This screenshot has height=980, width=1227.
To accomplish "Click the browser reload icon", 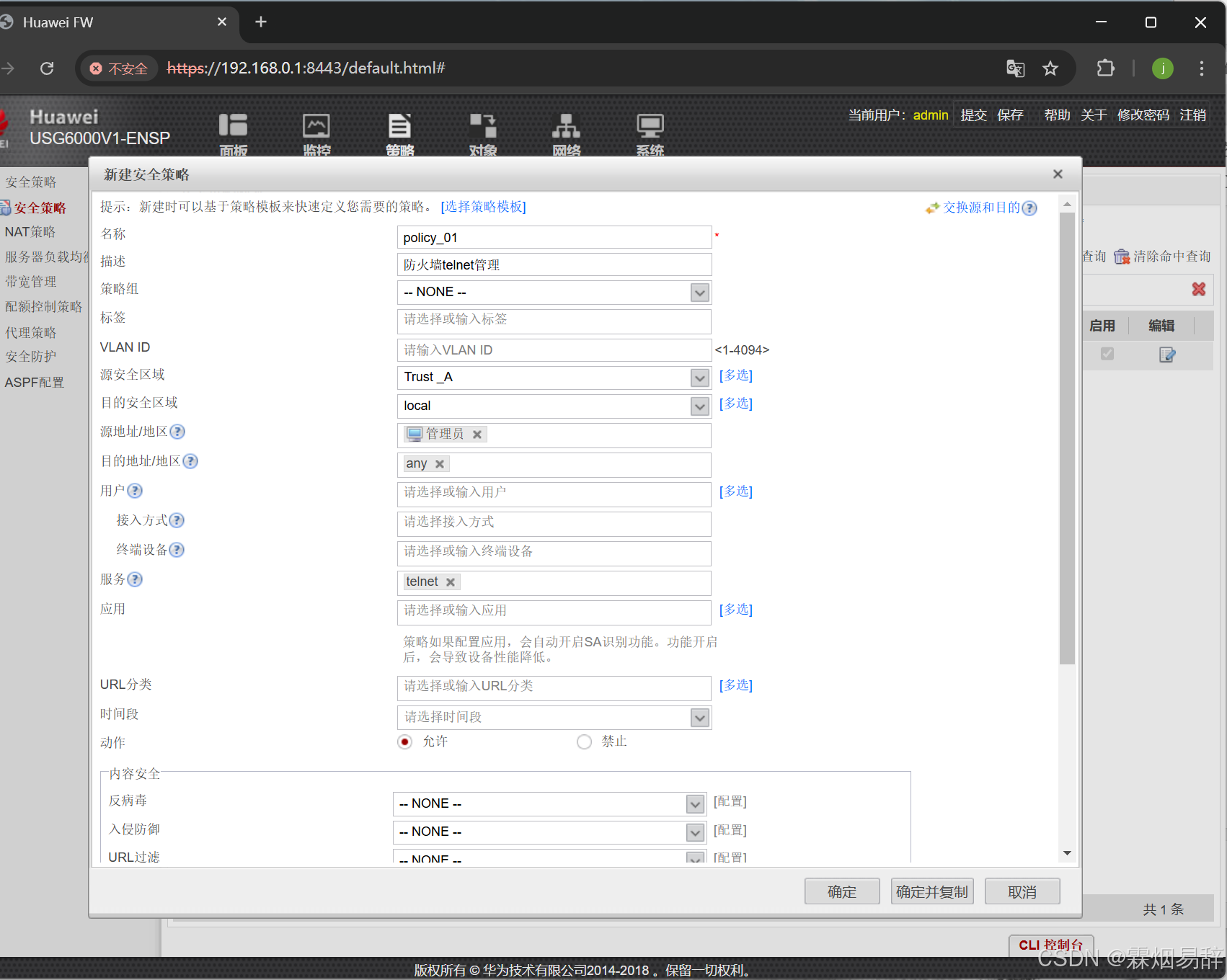I will (x=47, y=68).
